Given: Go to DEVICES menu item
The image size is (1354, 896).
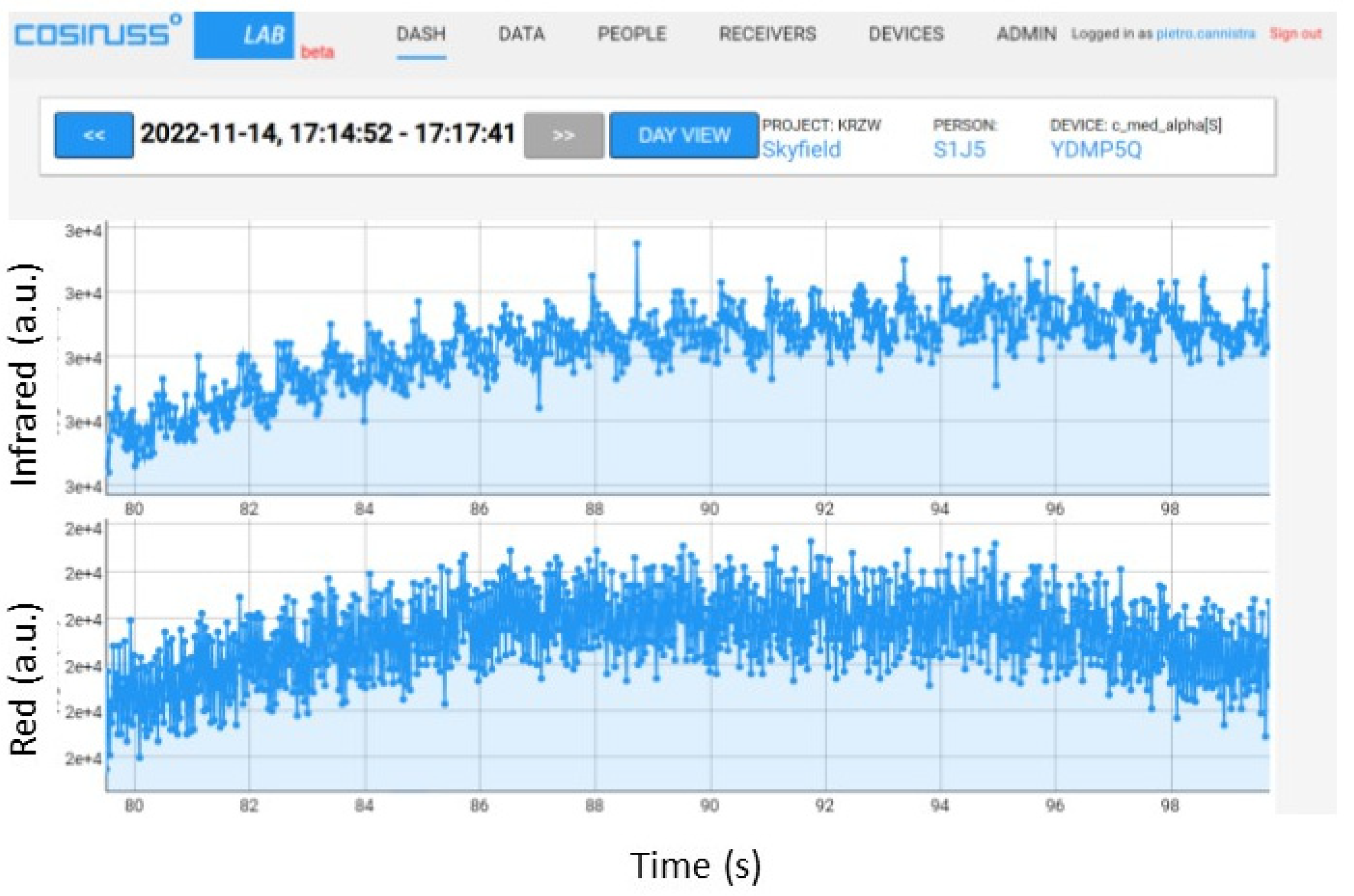Looking at the screenshot, I should pyautogui.click(x=906, y=35).
